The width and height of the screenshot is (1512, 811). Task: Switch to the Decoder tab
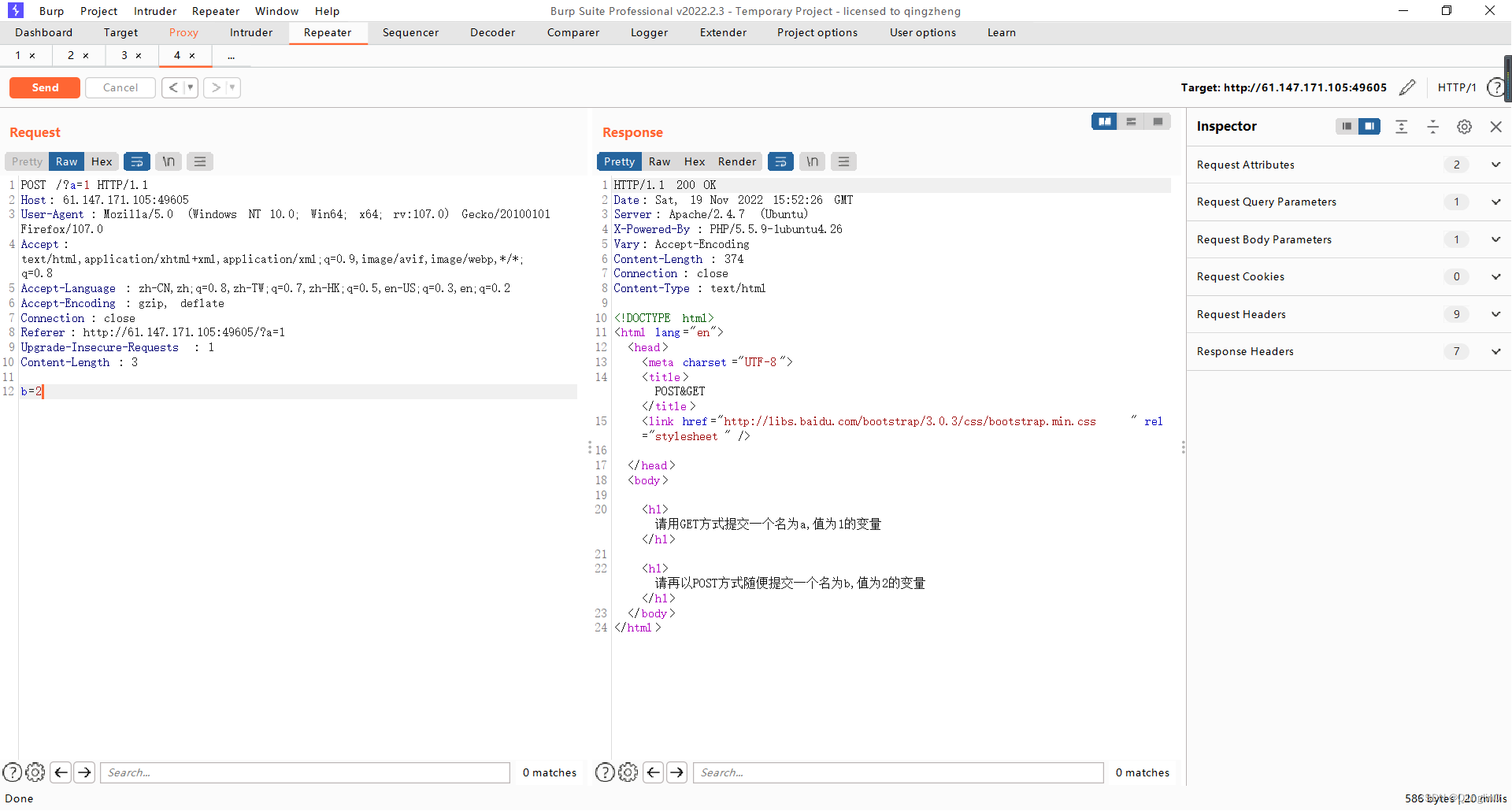pos(492,32)
